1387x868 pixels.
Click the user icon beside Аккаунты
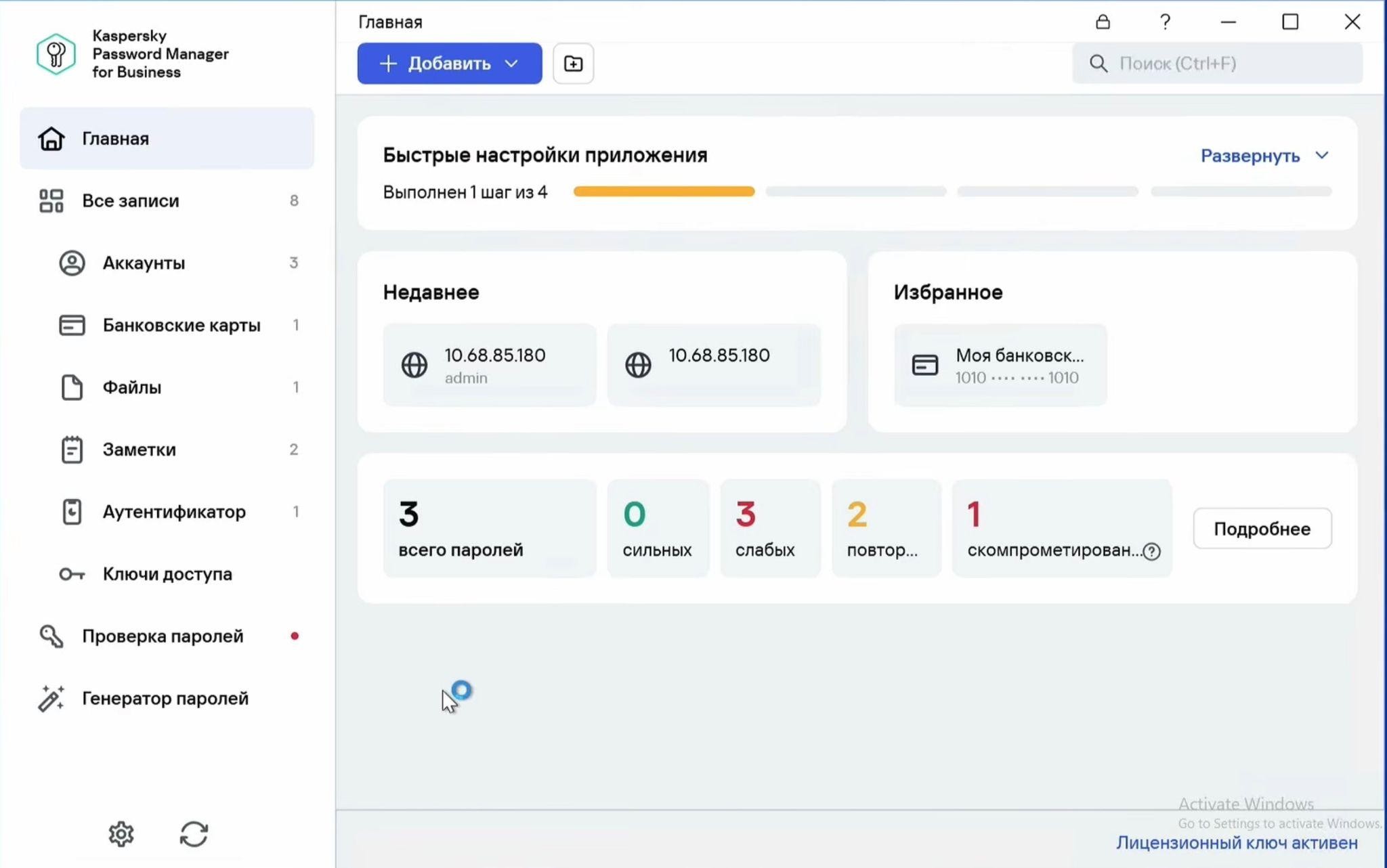coord(72,263)
